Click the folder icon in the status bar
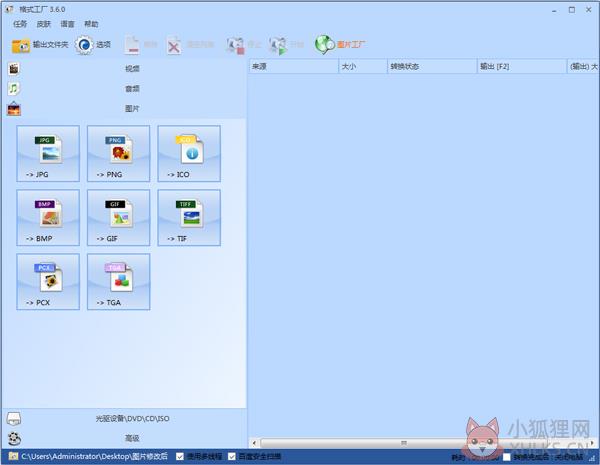 point(13,456)
